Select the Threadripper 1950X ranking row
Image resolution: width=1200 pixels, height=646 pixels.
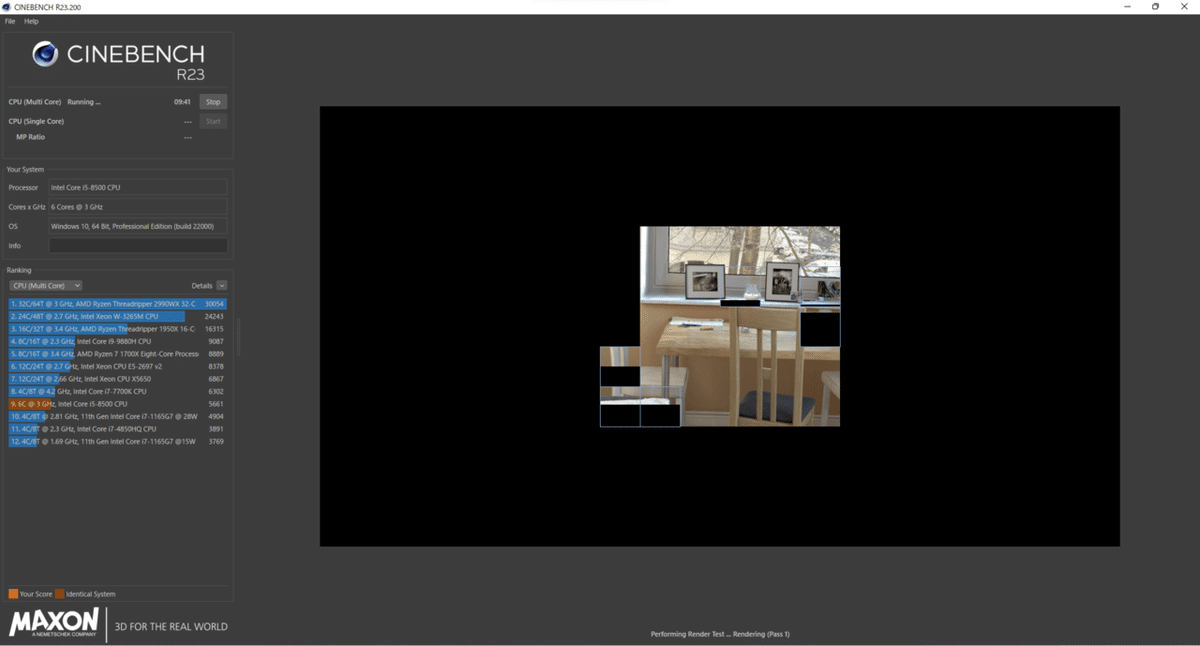pyautogui.click(x=118, y=328)
